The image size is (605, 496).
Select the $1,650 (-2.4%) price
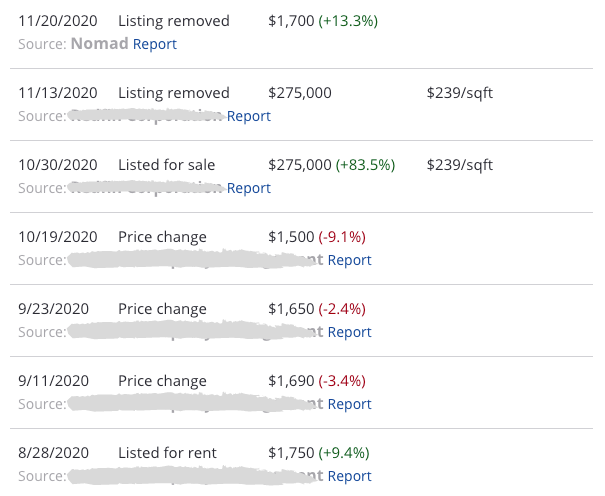(x=317, y=309)
